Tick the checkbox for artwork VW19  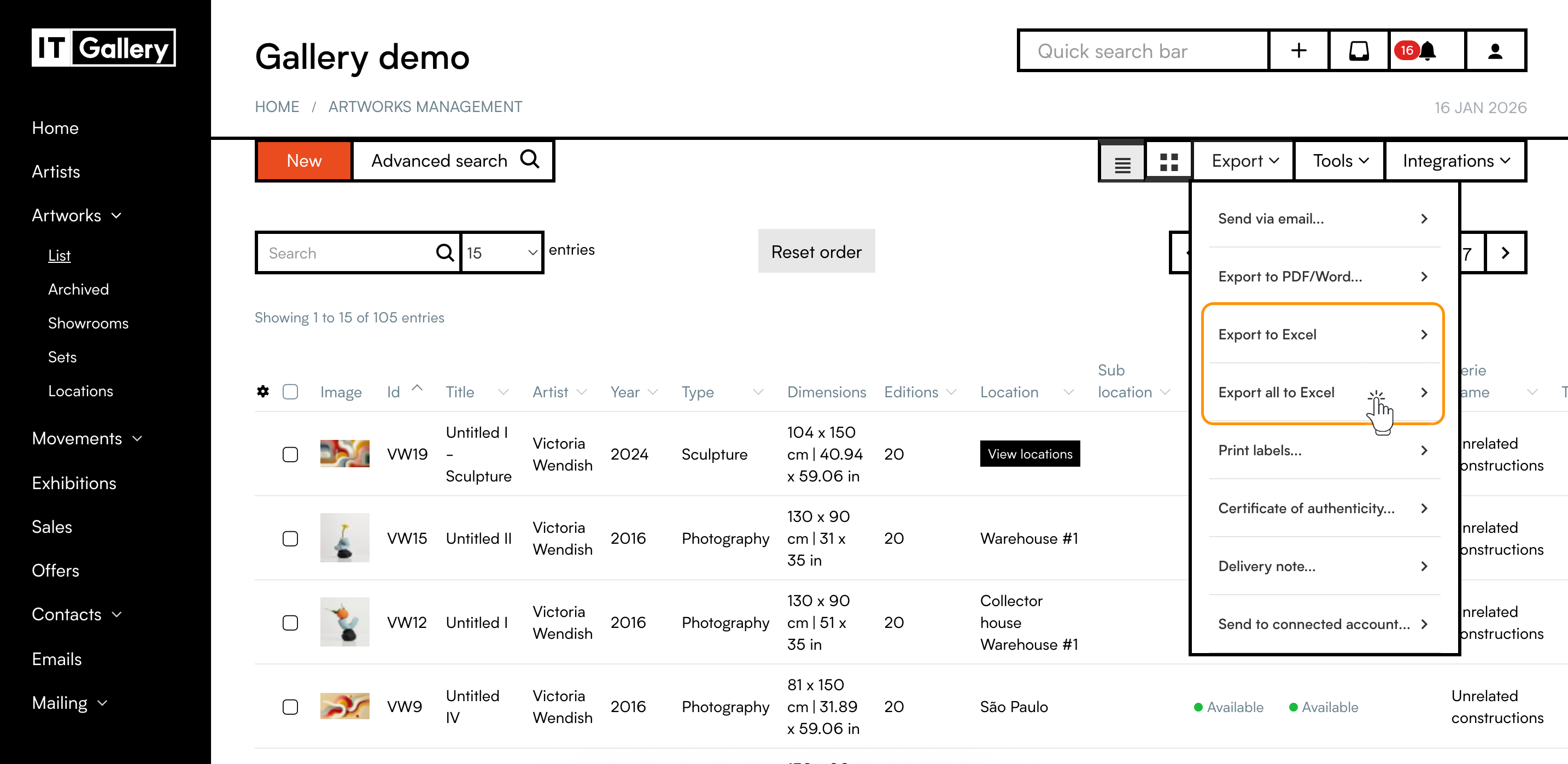tap(290, 454)
